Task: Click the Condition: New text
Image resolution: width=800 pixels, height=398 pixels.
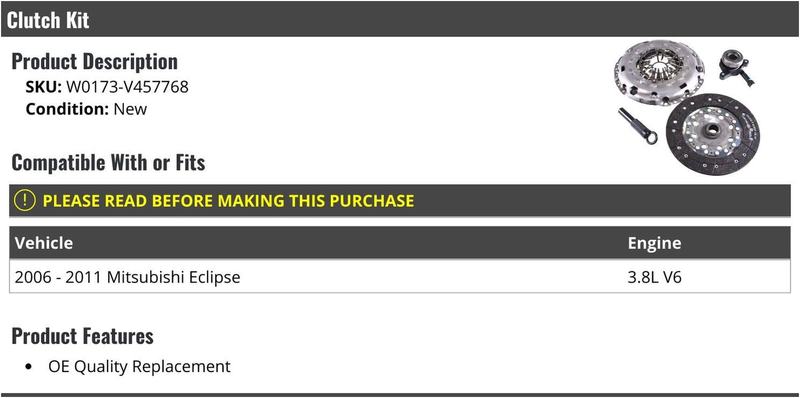Action: [x=86, y=109]
